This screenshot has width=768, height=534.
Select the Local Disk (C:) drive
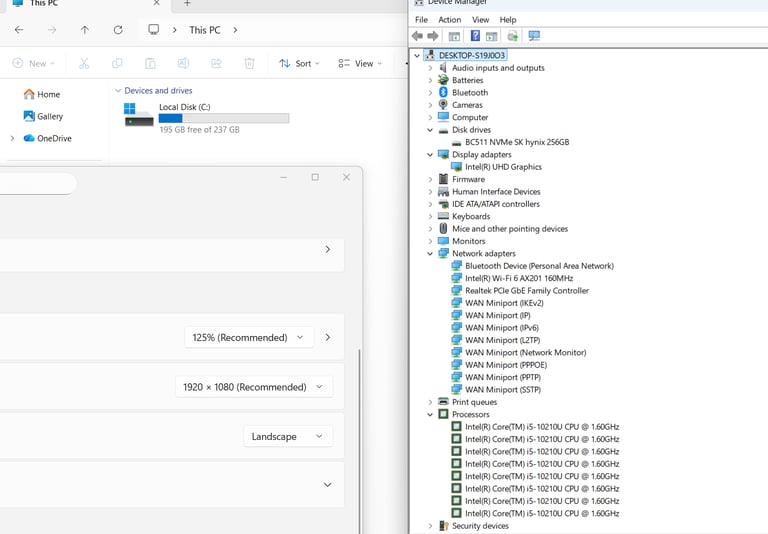pyautogui.click(x=206, y=118)
